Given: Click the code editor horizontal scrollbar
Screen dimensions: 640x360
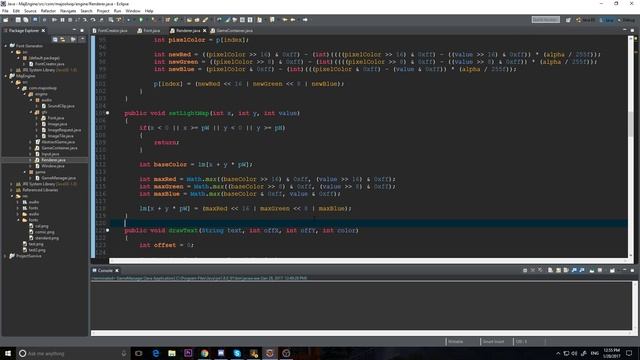Looking at the screenshot, I should [369, 260].
